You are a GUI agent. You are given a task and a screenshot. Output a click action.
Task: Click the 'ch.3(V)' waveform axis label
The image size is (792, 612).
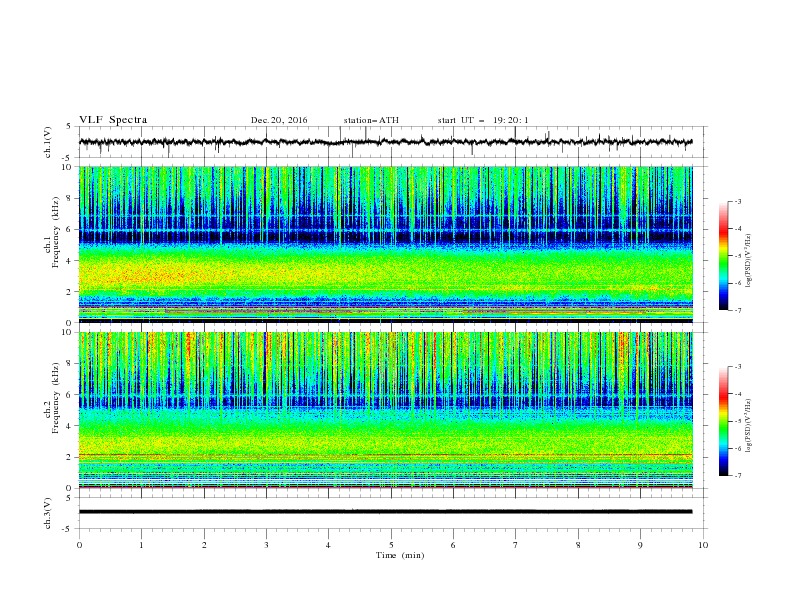click(48, 513)
